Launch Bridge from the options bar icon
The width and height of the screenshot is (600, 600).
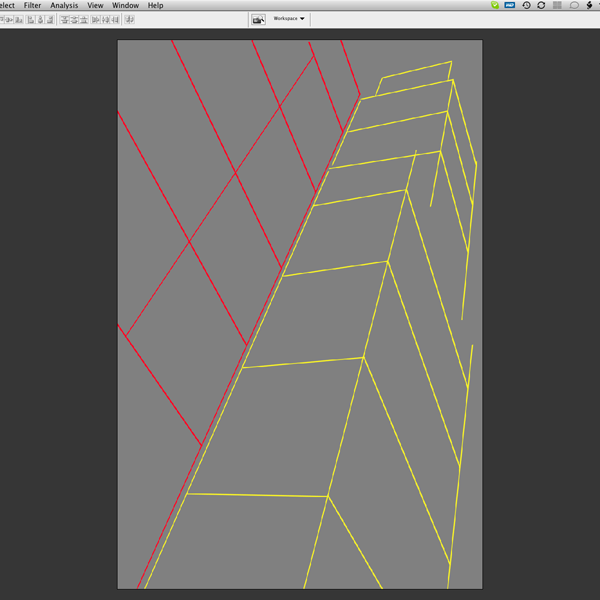click(258, 19)
